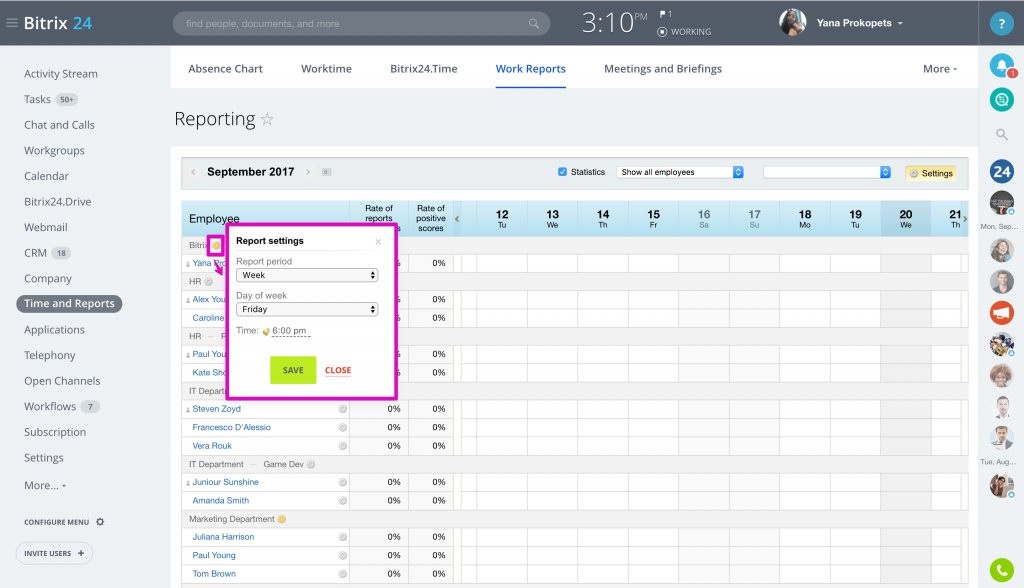Open settings gear for Juniour Sunshine
This screenshot has width=1024, height=588.
[x=342, y=482]
